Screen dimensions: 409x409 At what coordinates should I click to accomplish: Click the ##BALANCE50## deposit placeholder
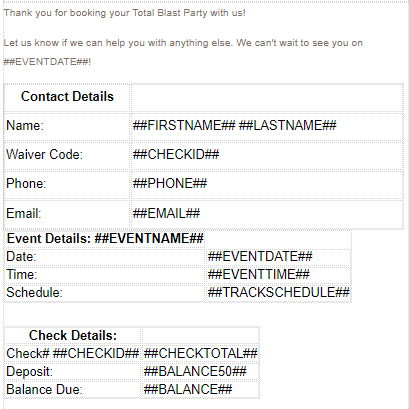coord(195,372)
